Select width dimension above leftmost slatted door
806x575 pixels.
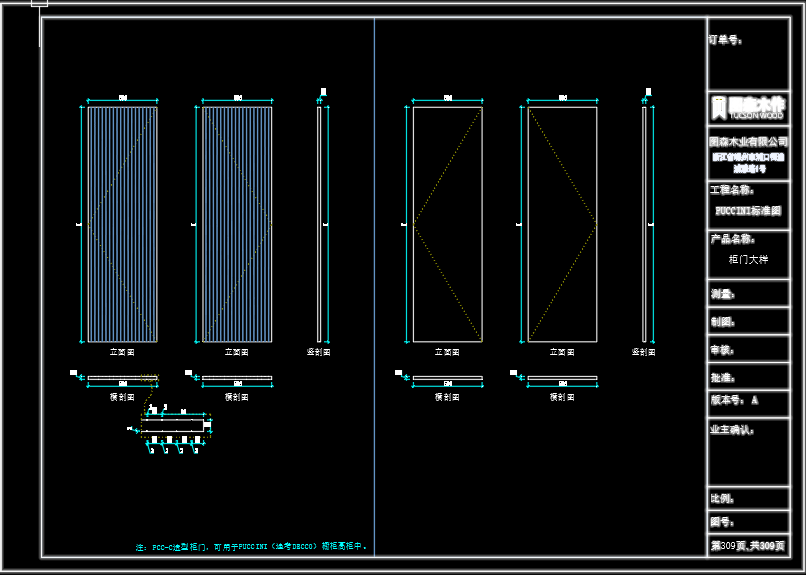click(x=122, y=100)
